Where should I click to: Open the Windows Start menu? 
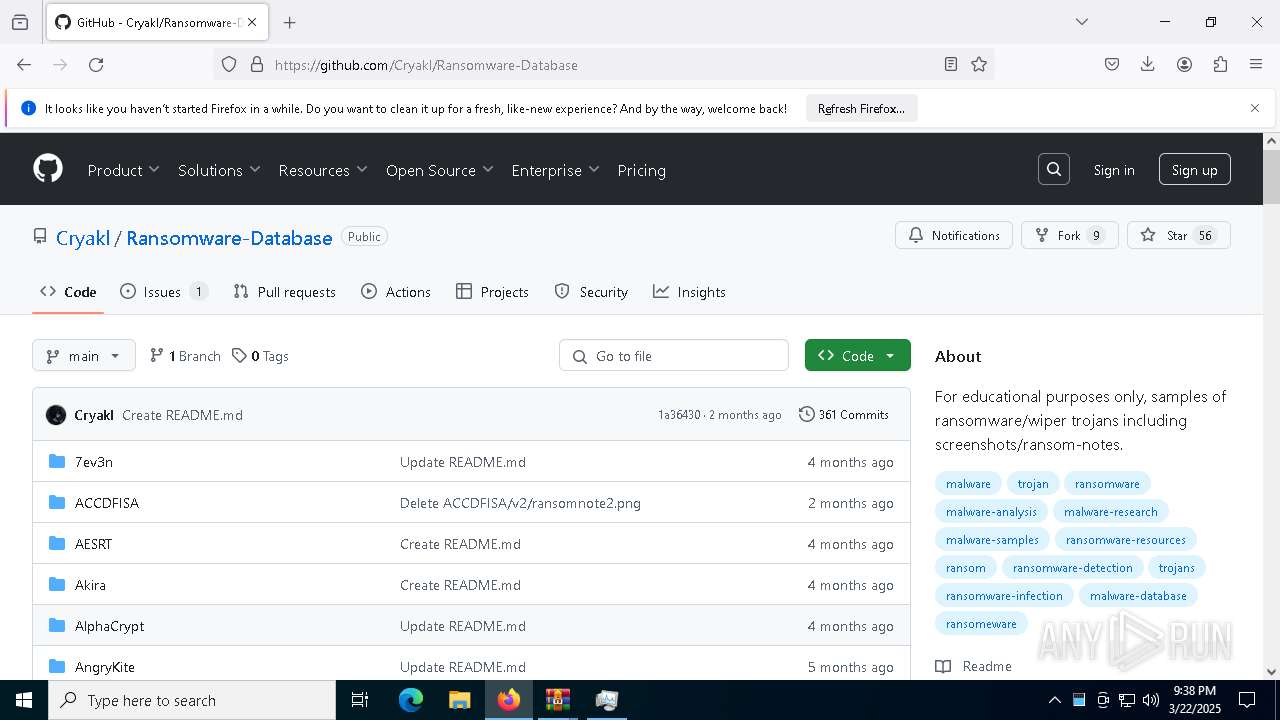24,700
